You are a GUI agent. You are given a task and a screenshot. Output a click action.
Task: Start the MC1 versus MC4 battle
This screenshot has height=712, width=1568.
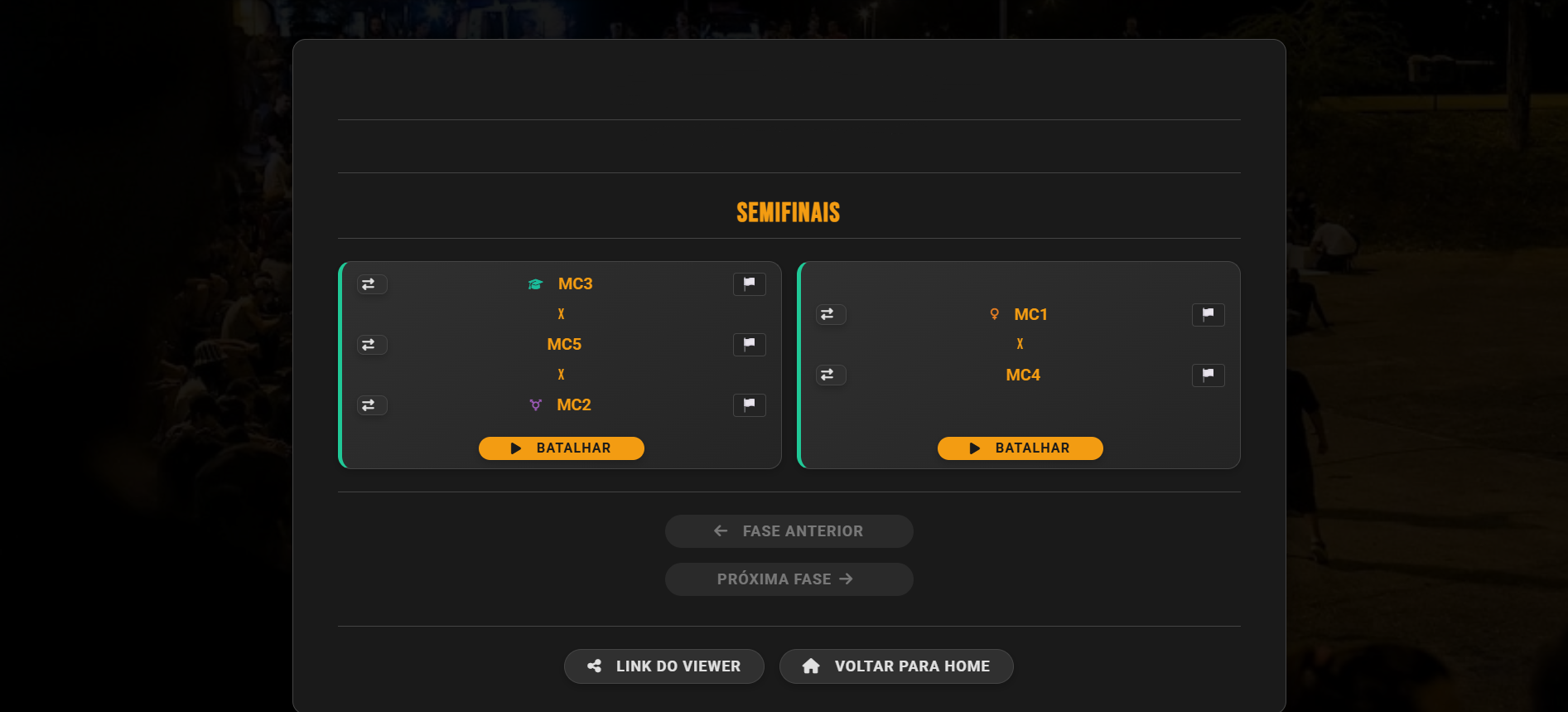(1020, 448)
